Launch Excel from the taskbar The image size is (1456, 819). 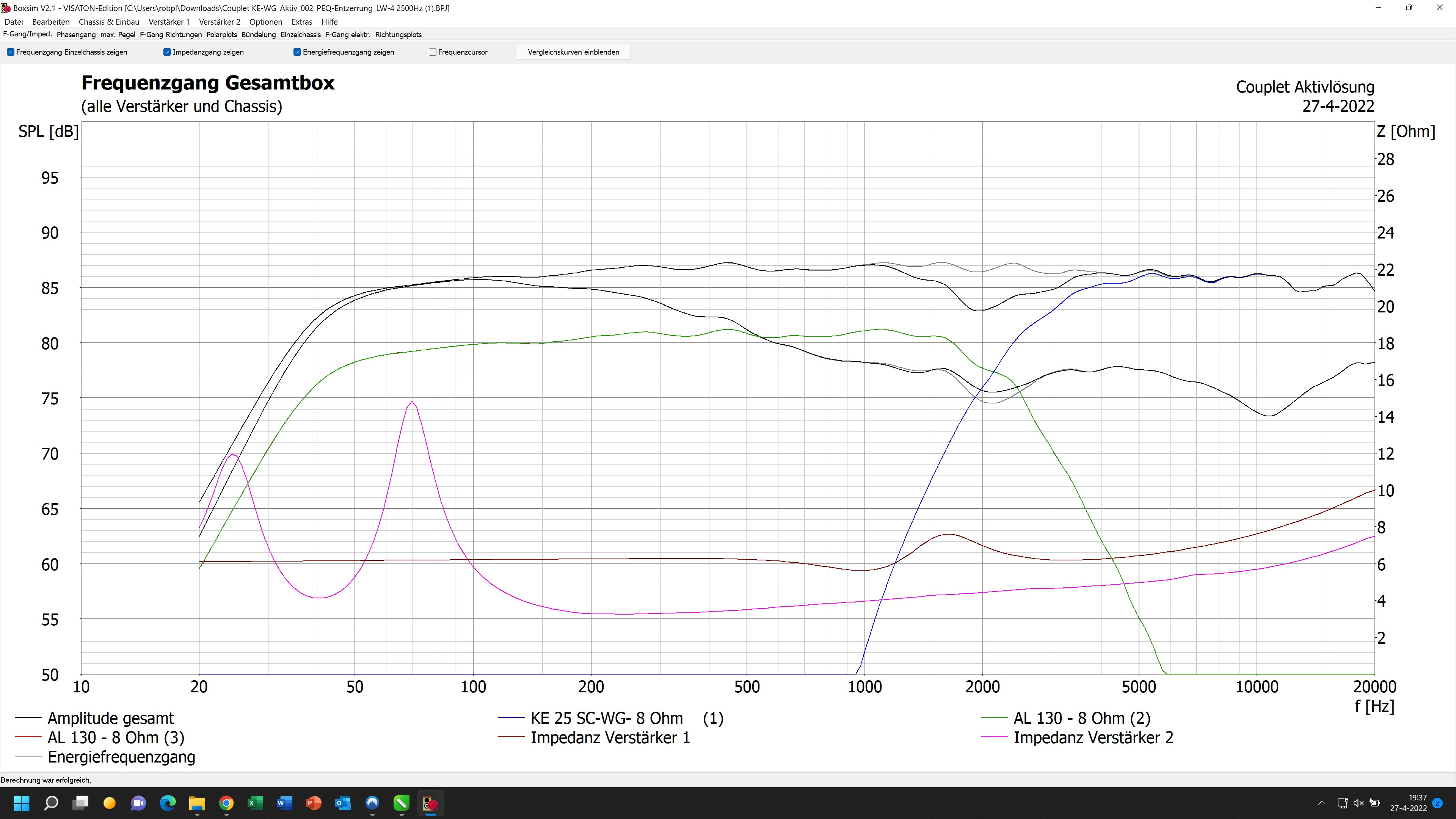pyautogui.click(x=255, y=803)
